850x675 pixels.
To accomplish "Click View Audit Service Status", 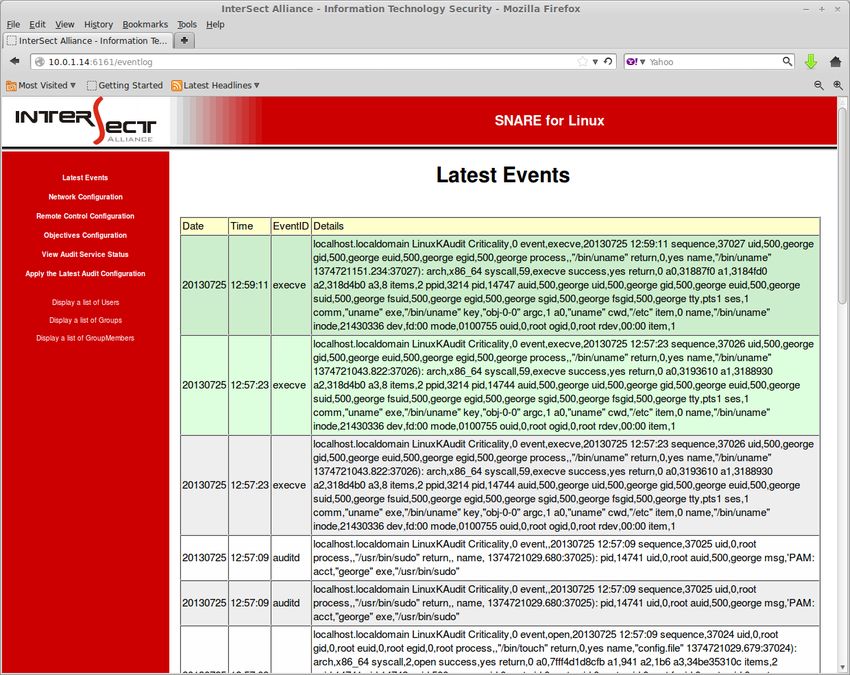I will [85, 254].
